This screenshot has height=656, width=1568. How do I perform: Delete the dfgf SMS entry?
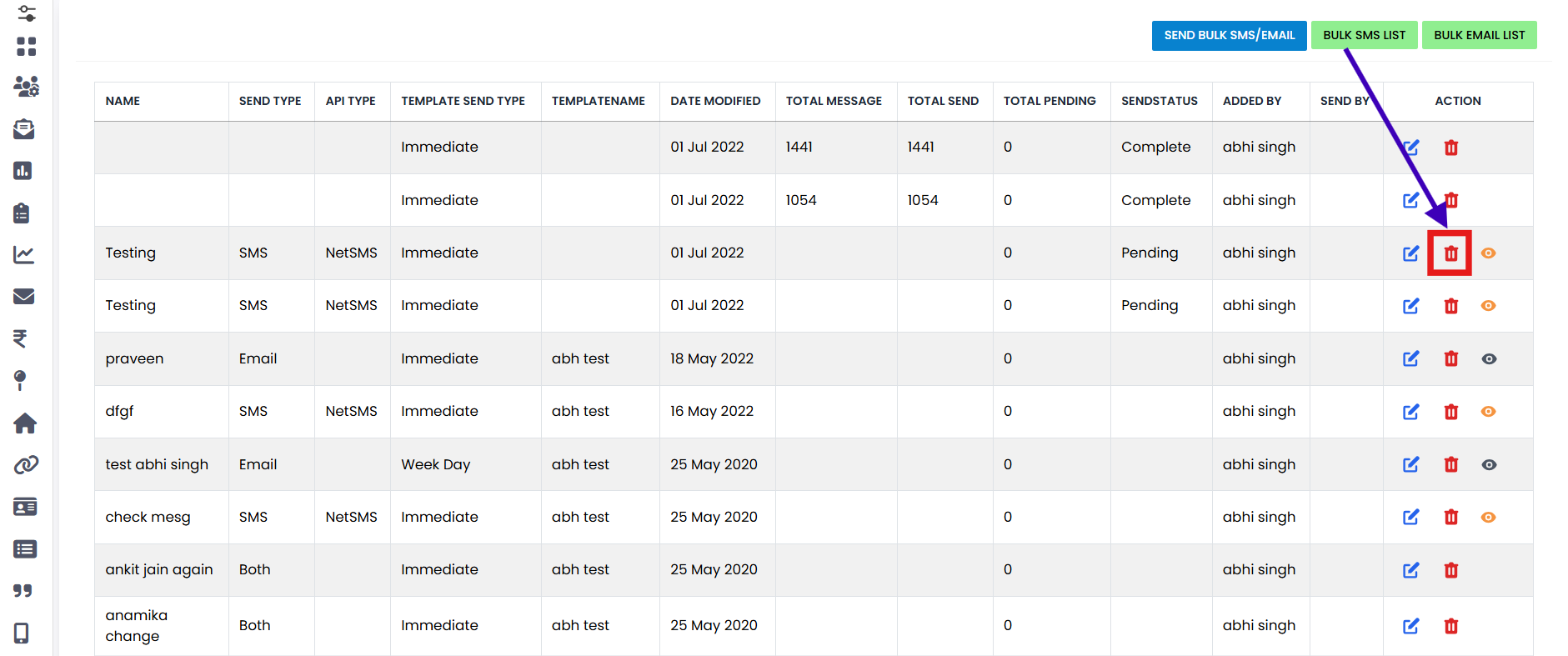[1450, 412]
